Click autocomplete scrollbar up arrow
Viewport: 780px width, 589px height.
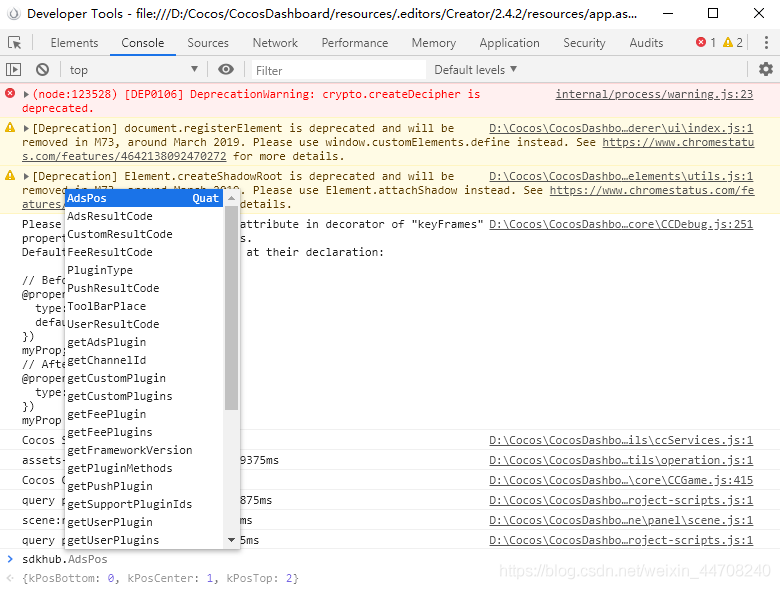(231, 198)
